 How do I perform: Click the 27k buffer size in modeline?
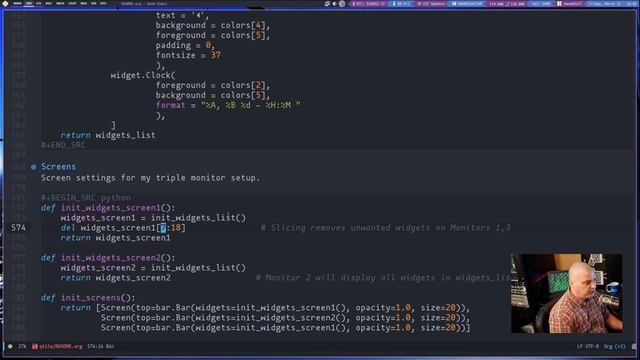(x=22, y=347)
